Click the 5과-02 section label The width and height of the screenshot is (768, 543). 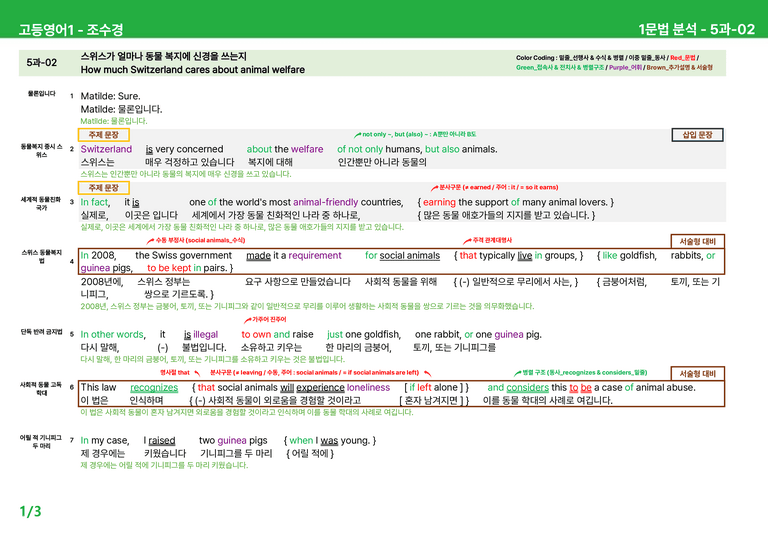coord(42,63)
